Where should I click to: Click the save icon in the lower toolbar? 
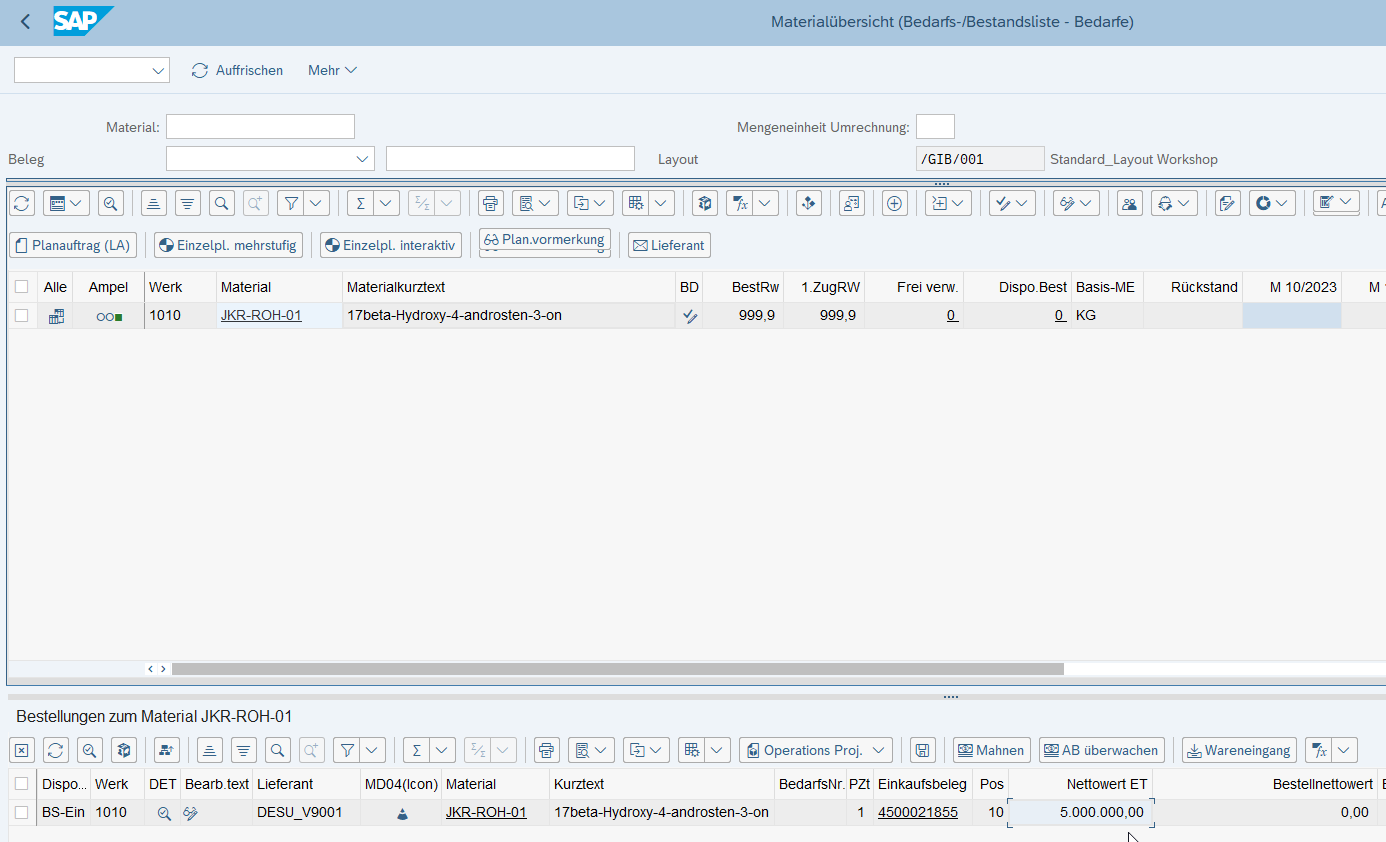[x=922, y=750]
